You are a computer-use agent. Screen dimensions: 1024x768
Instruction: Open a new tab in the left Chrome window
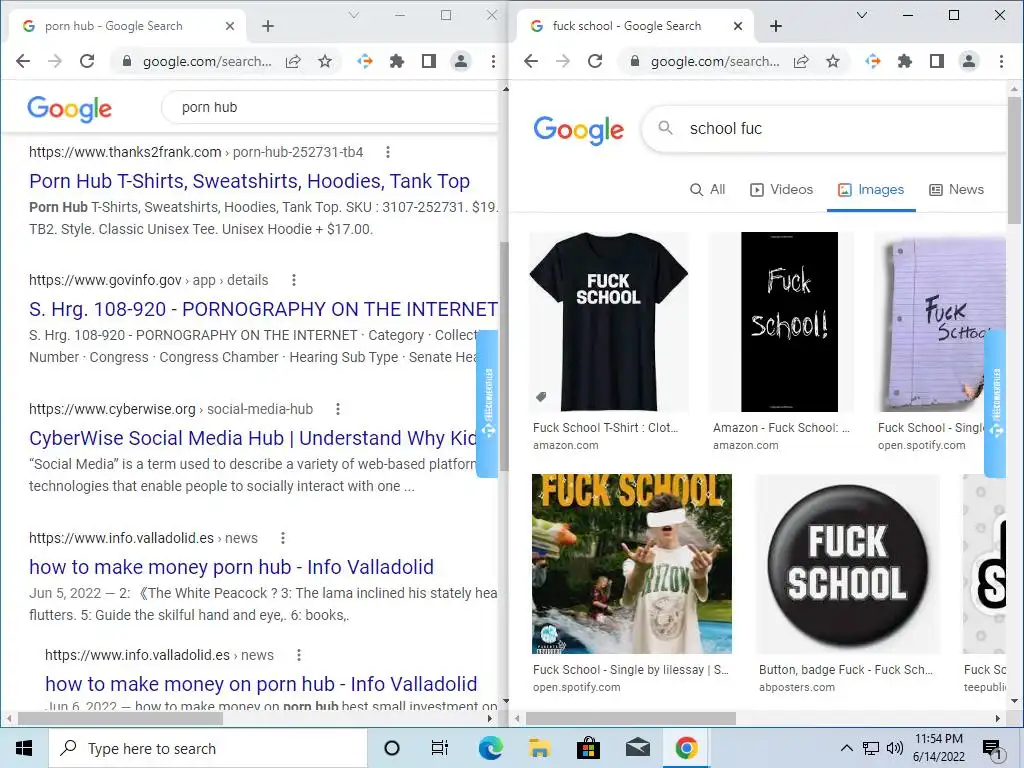[268, 26]
